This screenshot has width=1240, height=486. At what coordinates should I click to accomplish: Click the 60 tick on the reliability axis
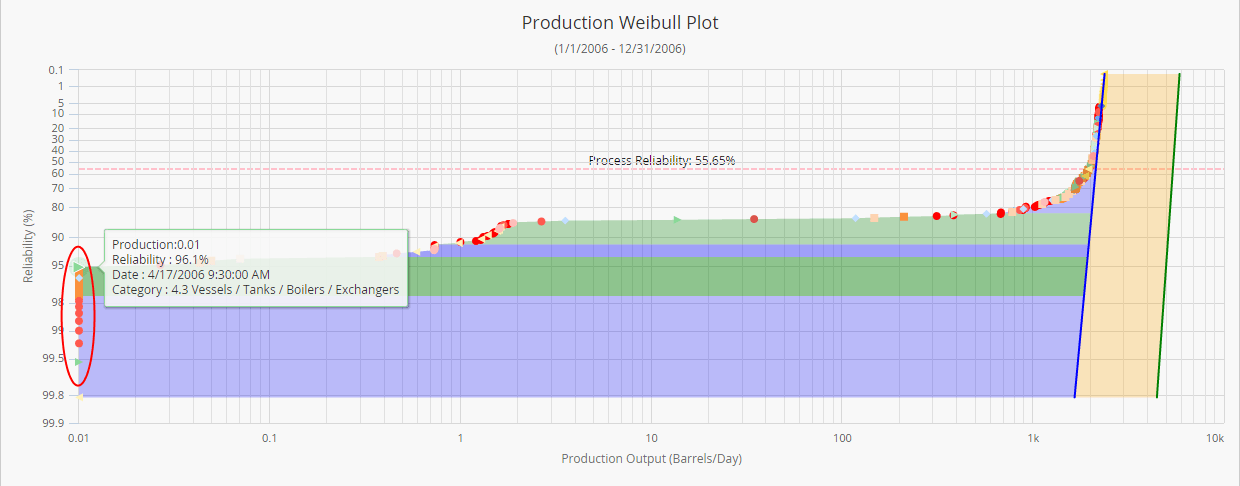coord(57,173)
